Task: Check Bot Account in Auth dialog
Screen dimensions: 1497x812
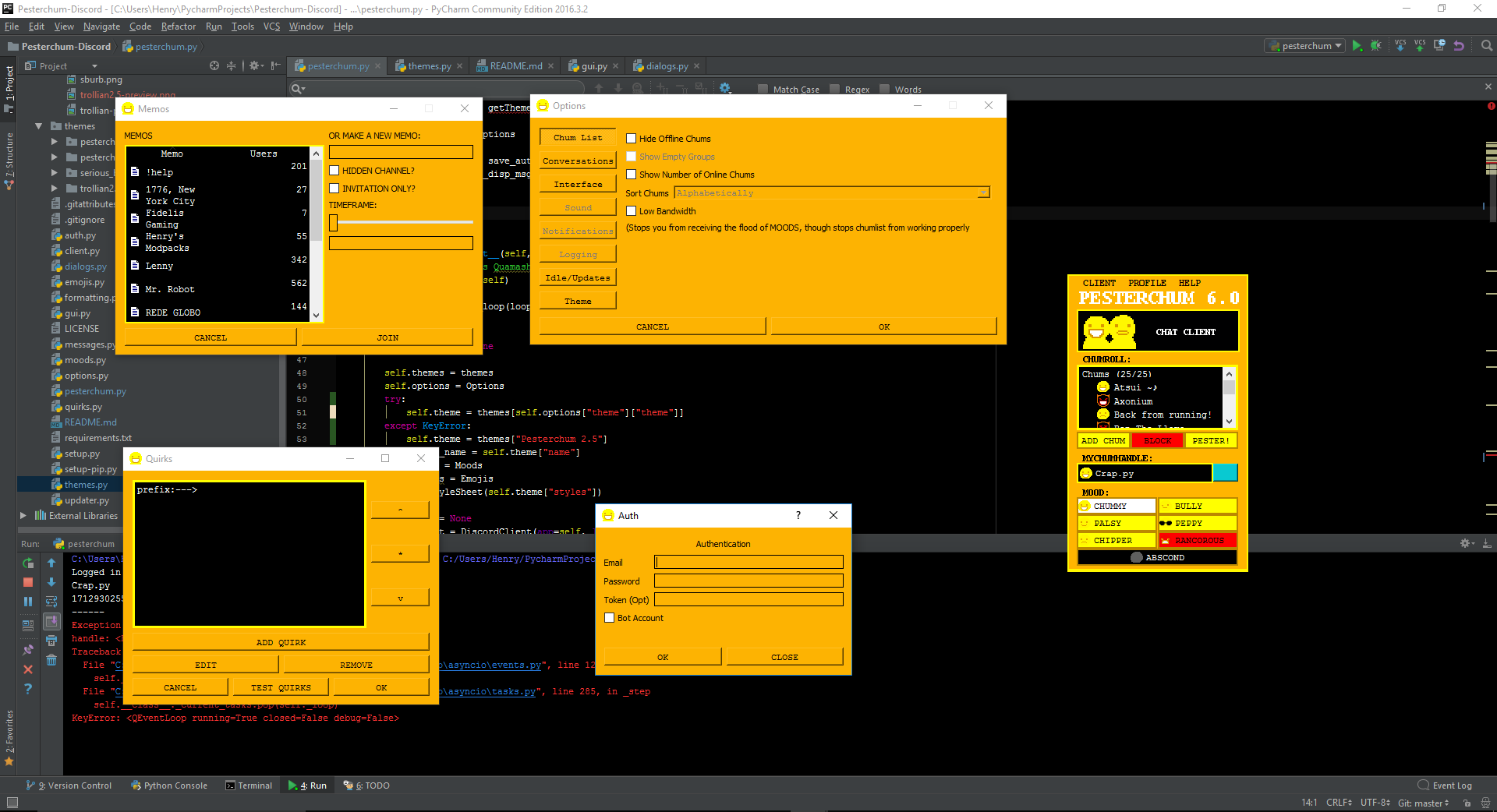Action: coord(610,618)
